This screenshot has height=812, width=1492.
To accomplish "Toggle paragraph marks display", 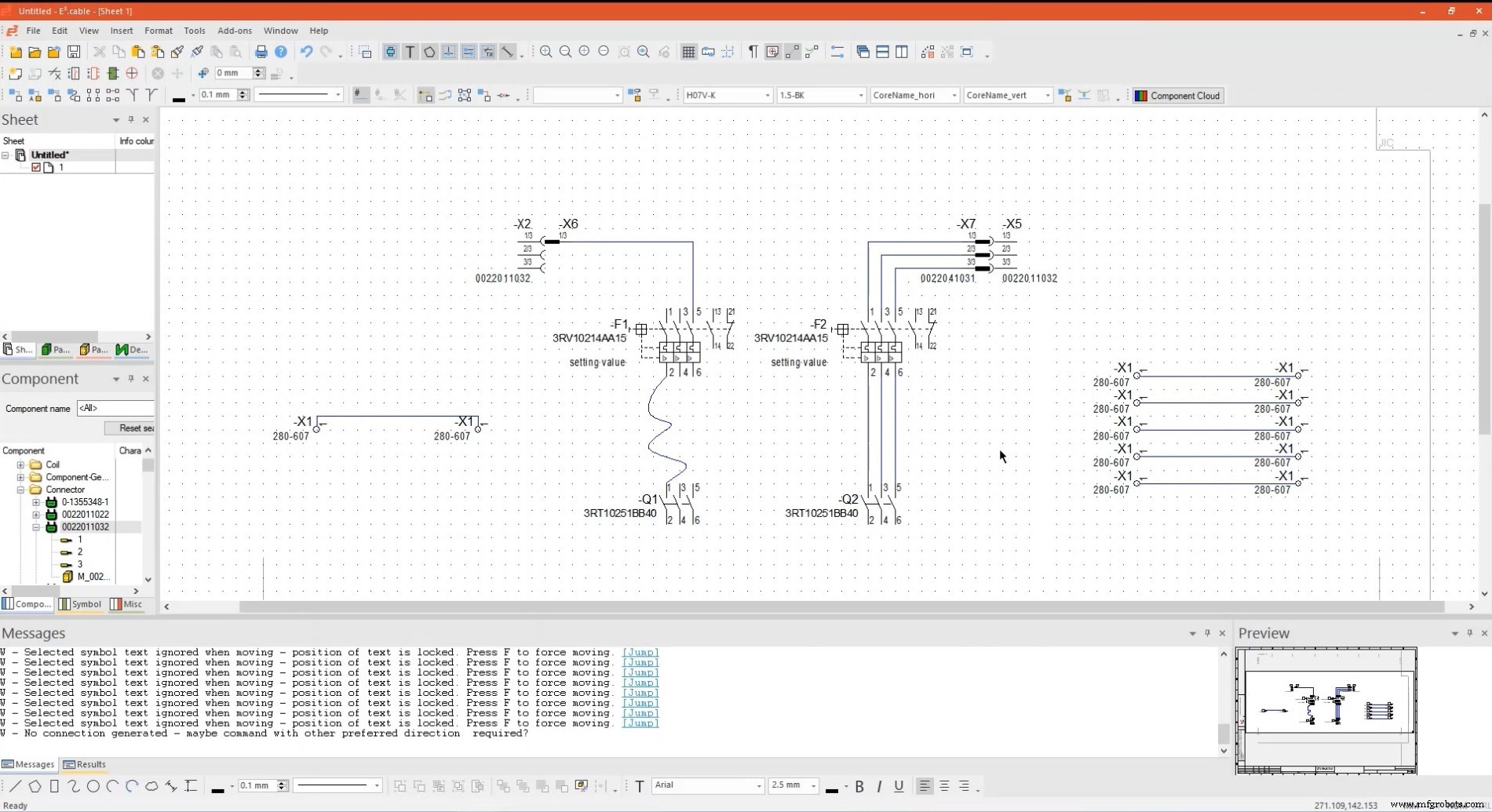I will pyautogui.click(x=751, y=51).
